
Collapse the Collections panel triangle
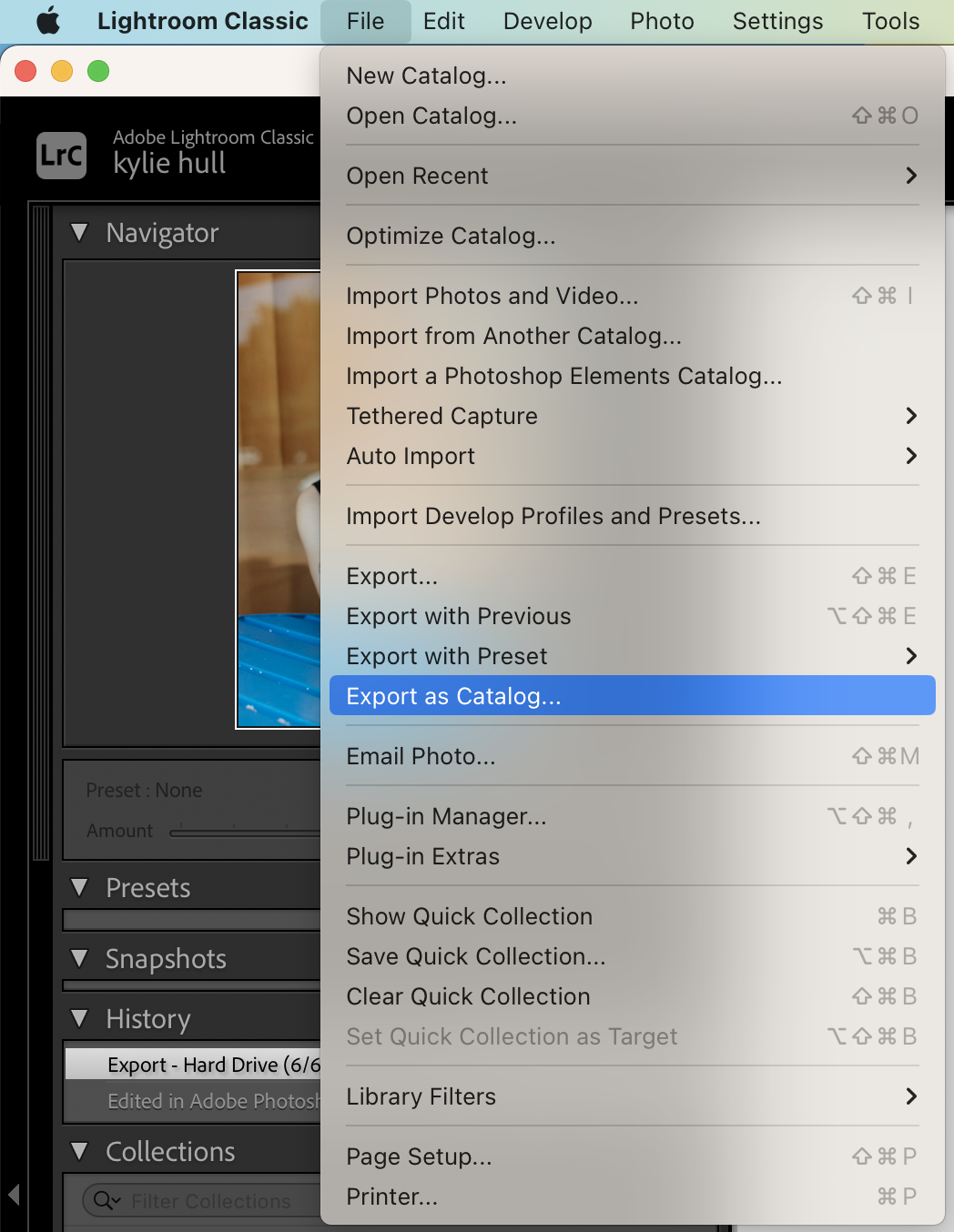pyautogui.click(x=80, y=1151)
